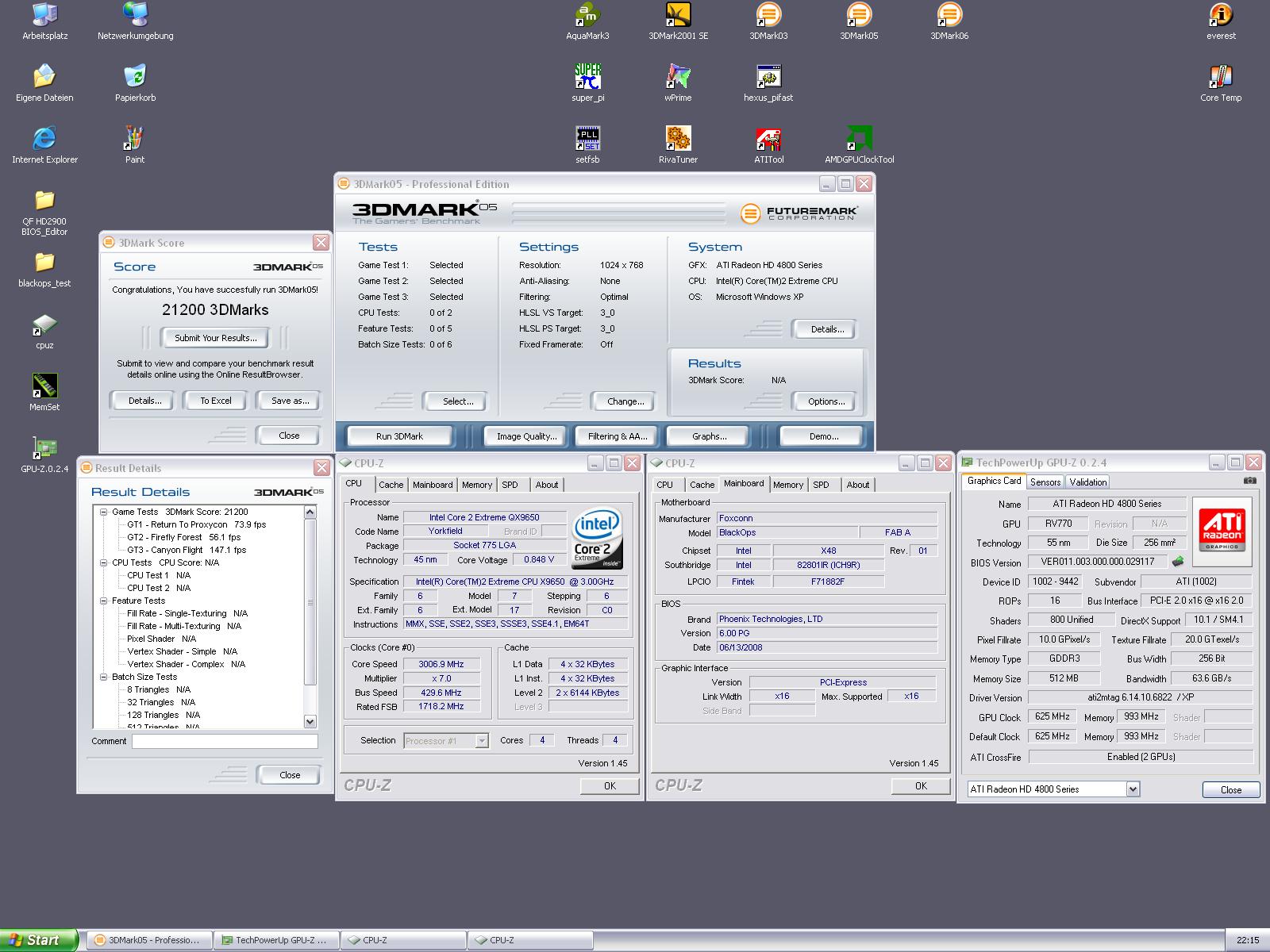Open the 3DMark06 desktop shortcut

pos(949,16)
